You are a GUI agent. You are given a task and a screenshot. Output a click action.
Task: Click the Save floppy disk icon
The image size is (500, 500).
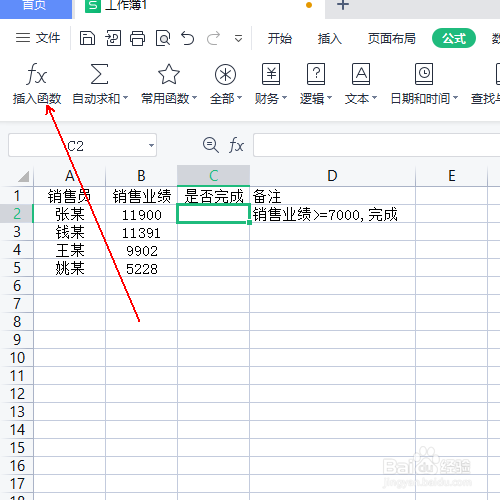click(x=87, y=38)
